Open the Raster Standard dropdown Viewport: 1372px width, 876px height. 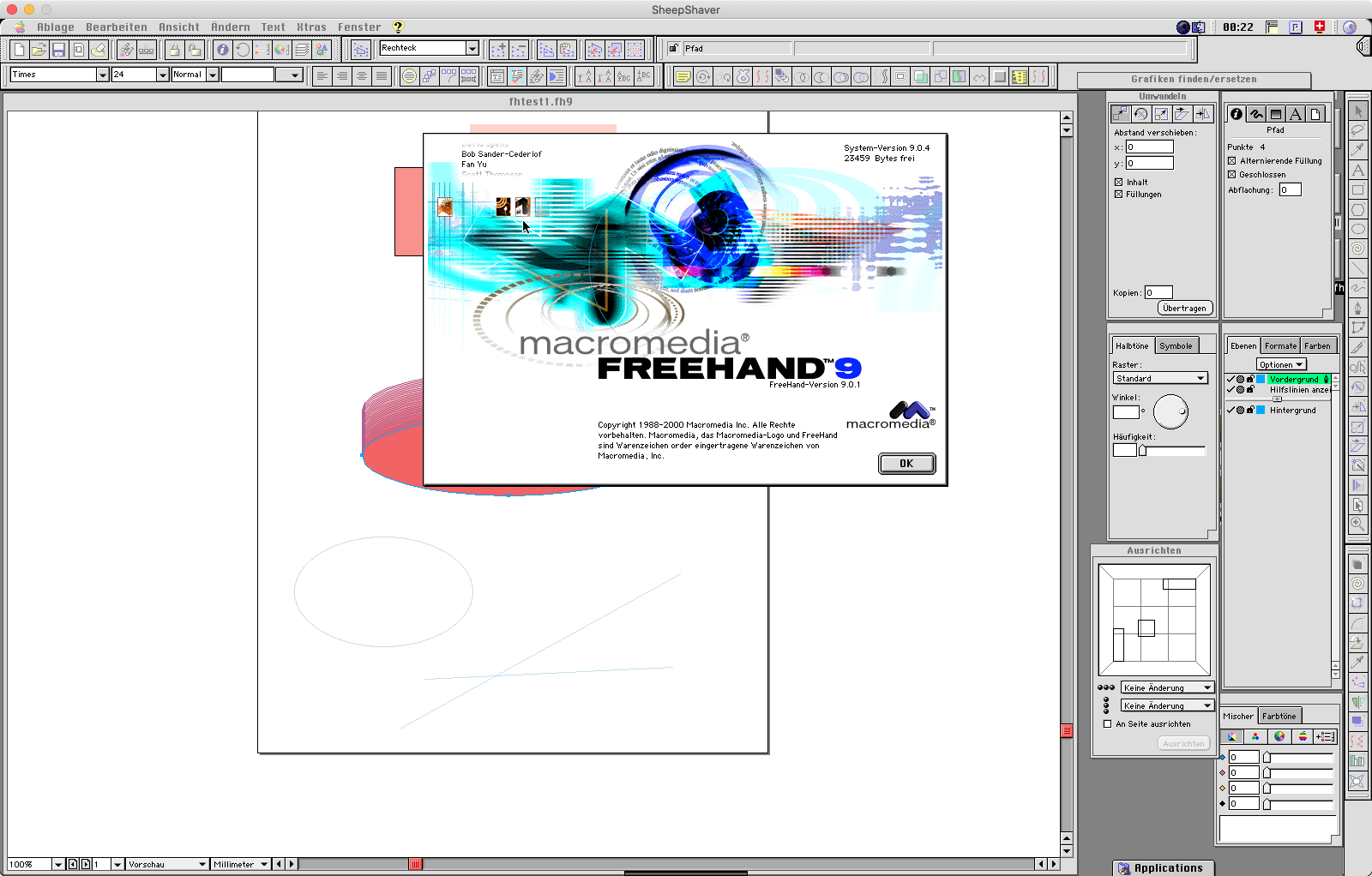(1160, 379)
